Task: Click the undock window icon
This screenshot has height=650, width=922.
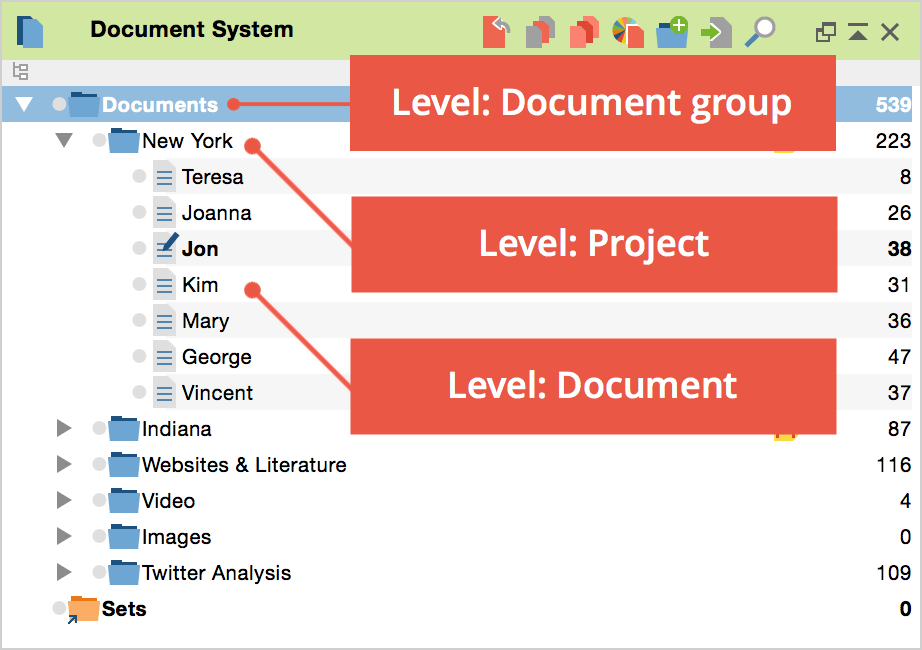Action: point(825,33)
